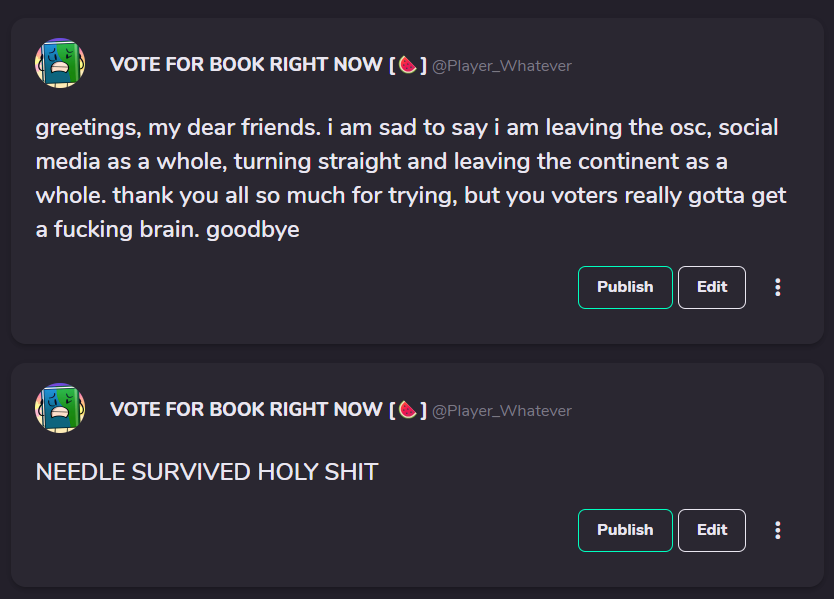
Task: Click the NEEDLE SURVIVED HOLY SHIT text
Action: pos(207,472)
